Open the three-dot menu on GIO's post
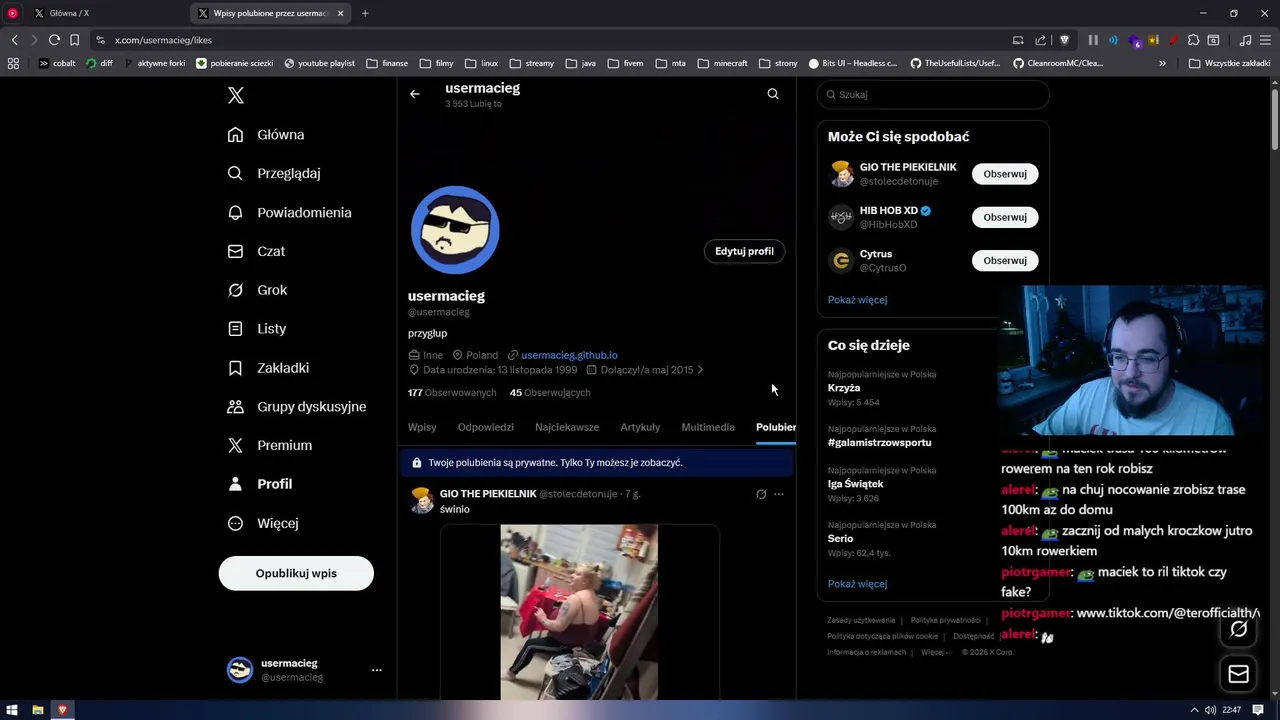The height and width of the screenshot is (720, 1280). (779, 494)
